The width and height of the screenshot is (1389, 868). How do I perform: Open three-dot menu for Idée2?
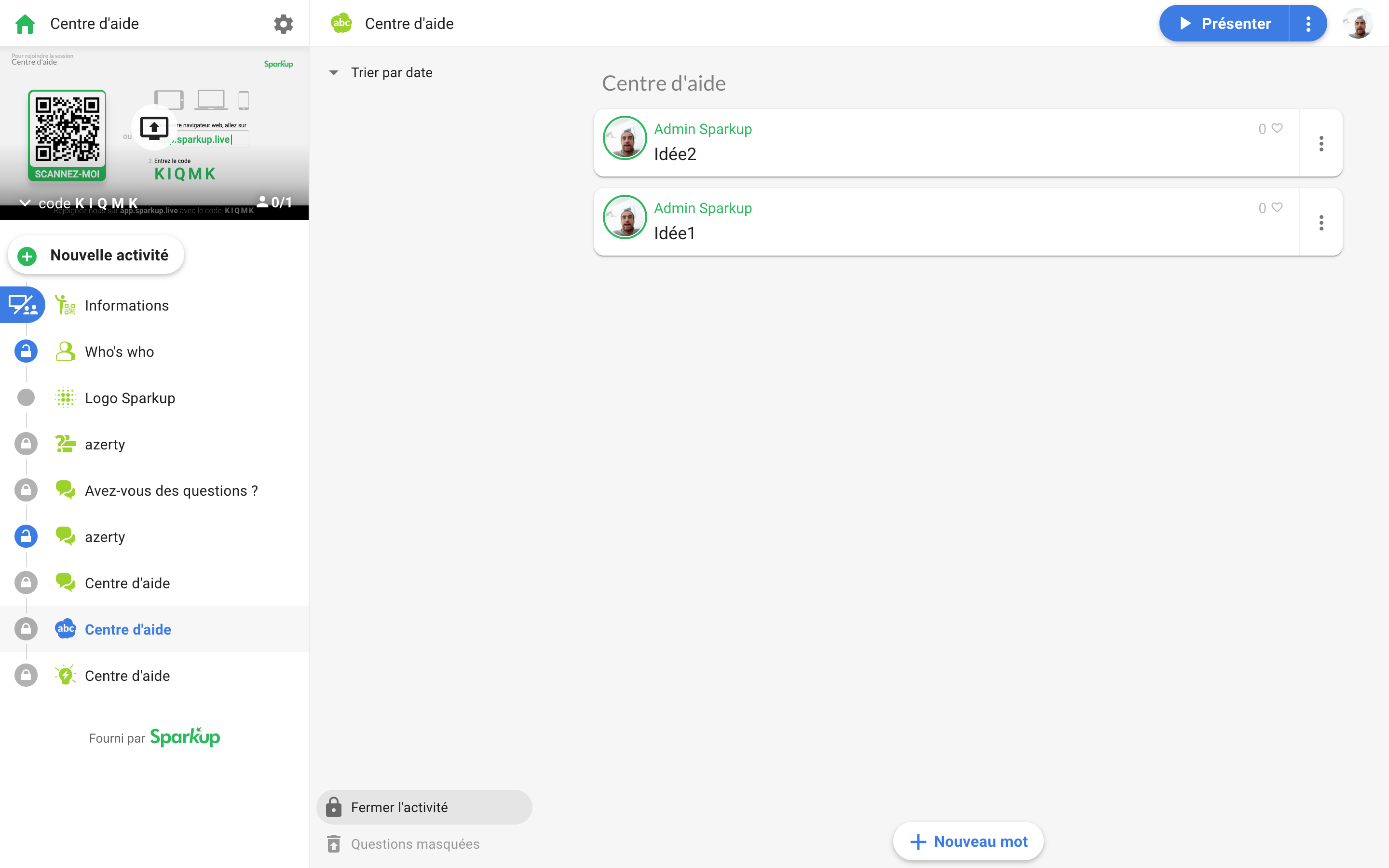point(1321,144)
